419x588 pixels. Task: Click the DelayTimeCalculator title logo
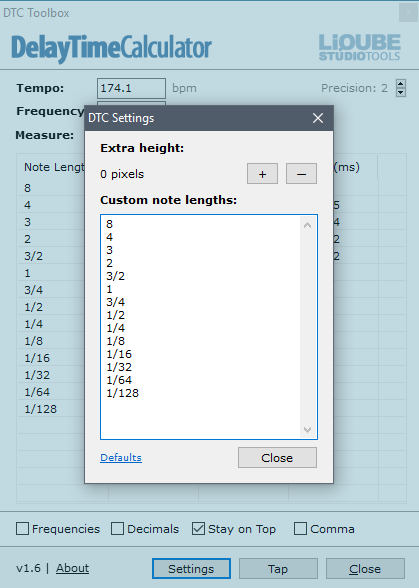click(111, 48)
